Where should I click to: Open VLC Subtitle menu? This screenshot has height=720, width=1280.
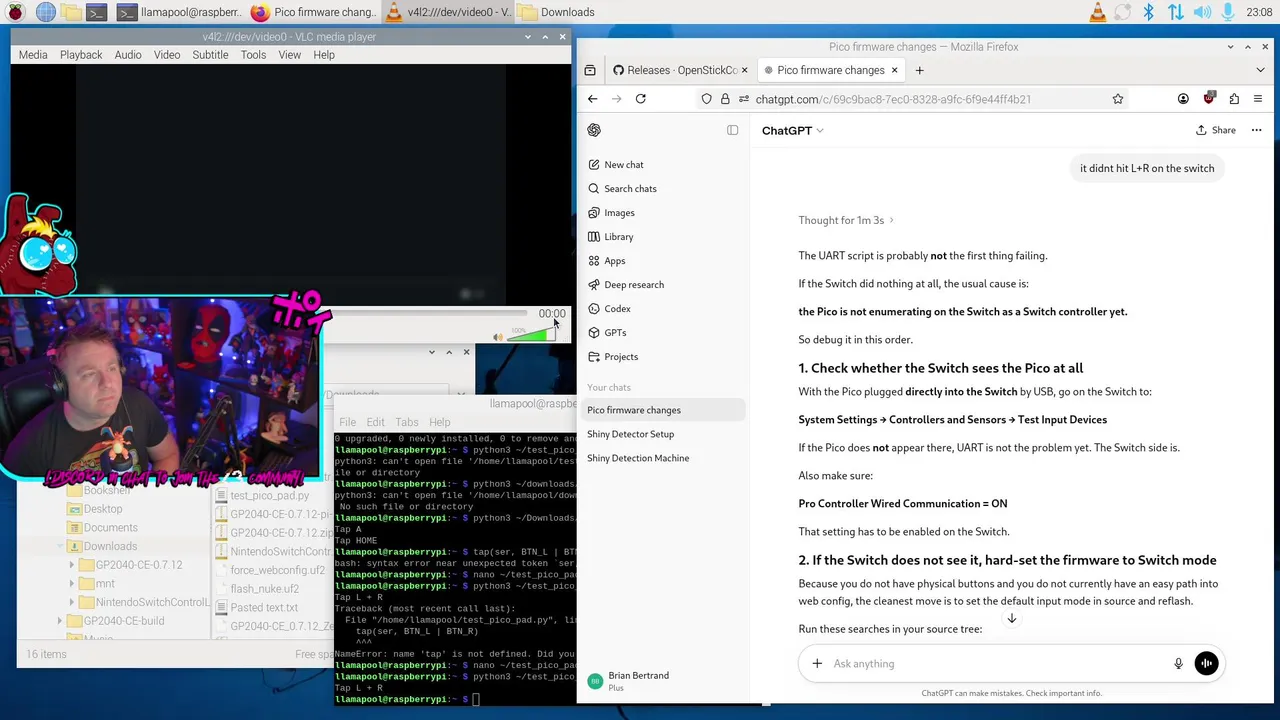(210, 55)
